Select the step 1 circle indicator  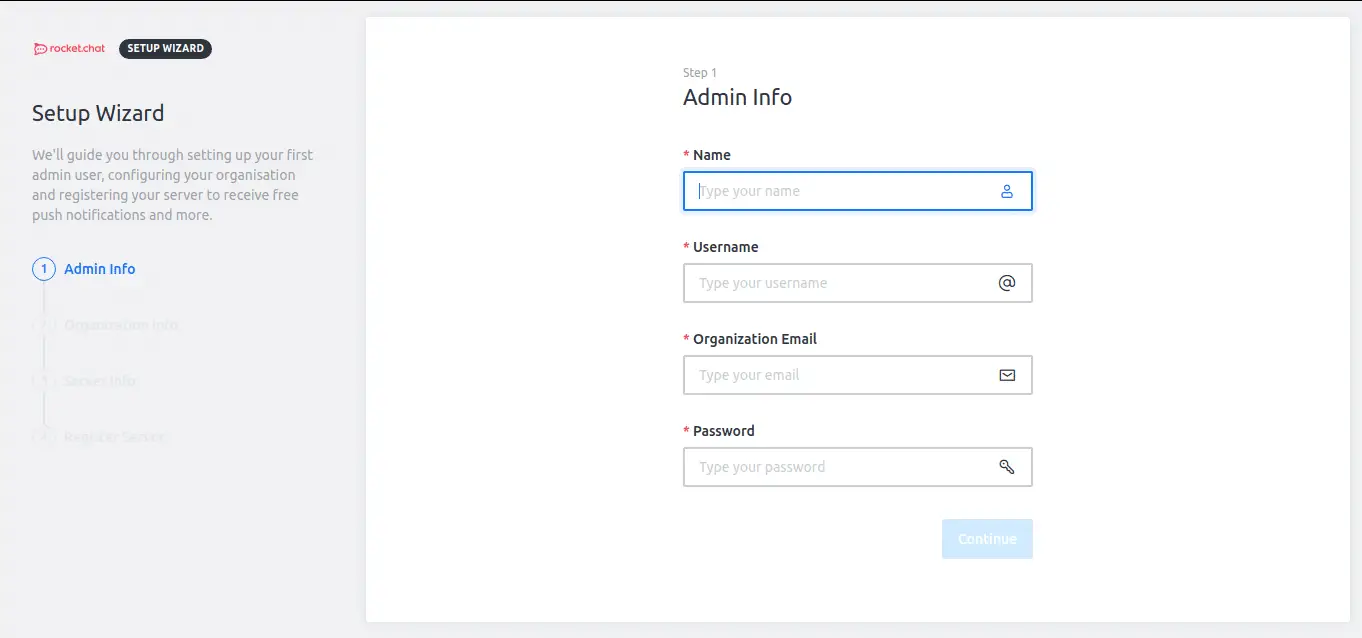coord(44,268)
